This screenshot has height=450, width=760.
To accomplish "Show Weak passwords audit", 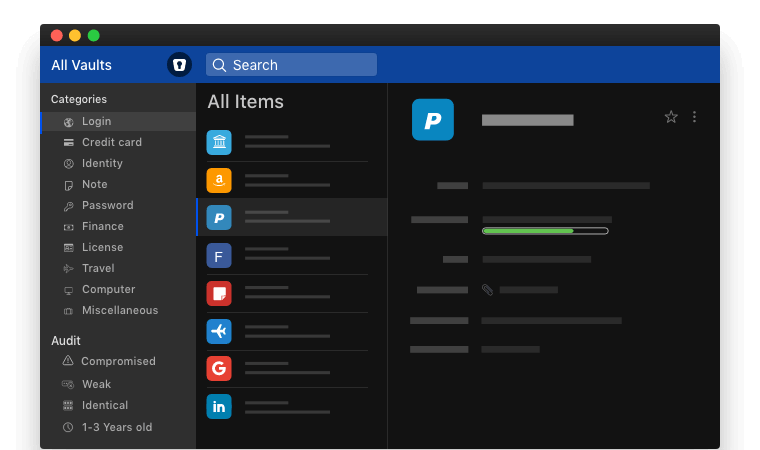I will coord(96,384).
